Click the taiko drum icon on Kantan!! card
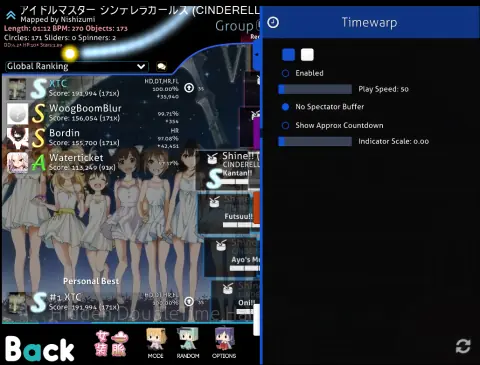 tap(212, 159)
